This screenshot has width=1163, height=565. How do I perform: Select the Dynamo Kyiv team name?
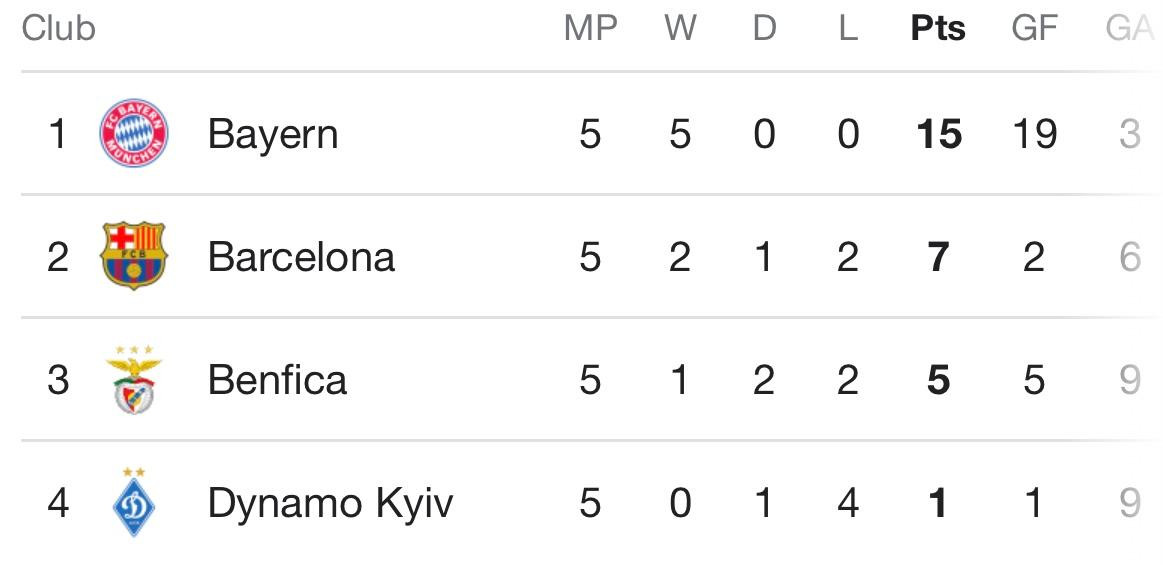click(x=330, y=502)
